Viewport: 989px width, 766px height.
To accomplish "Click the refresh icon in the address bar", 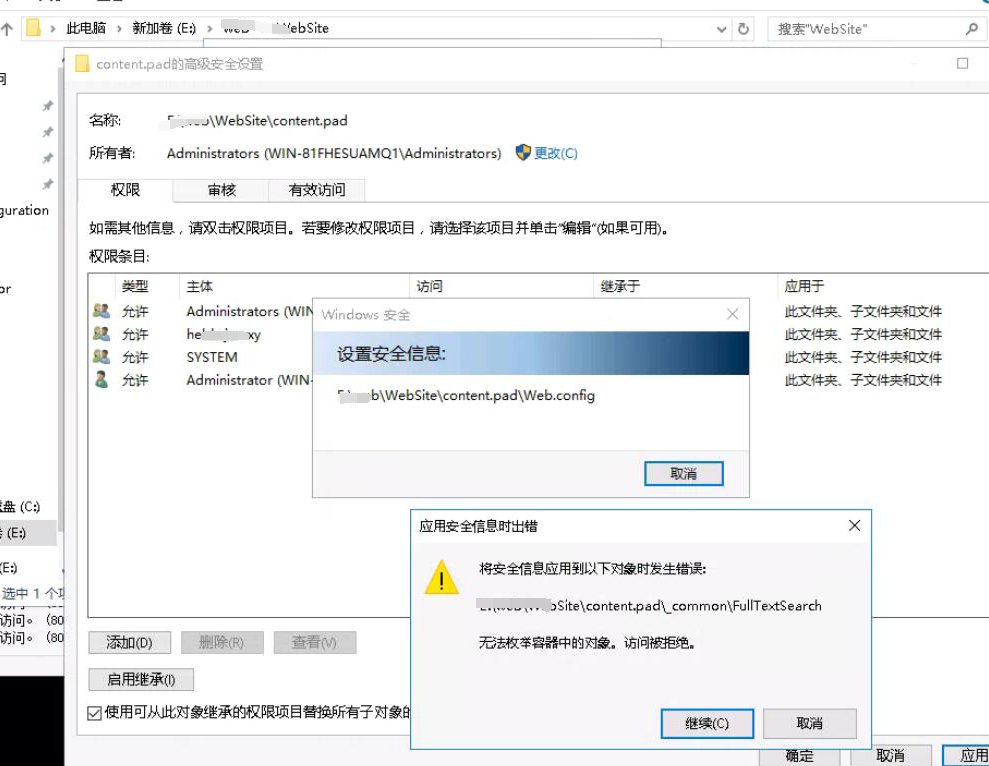I will click(x=744, y=28).
